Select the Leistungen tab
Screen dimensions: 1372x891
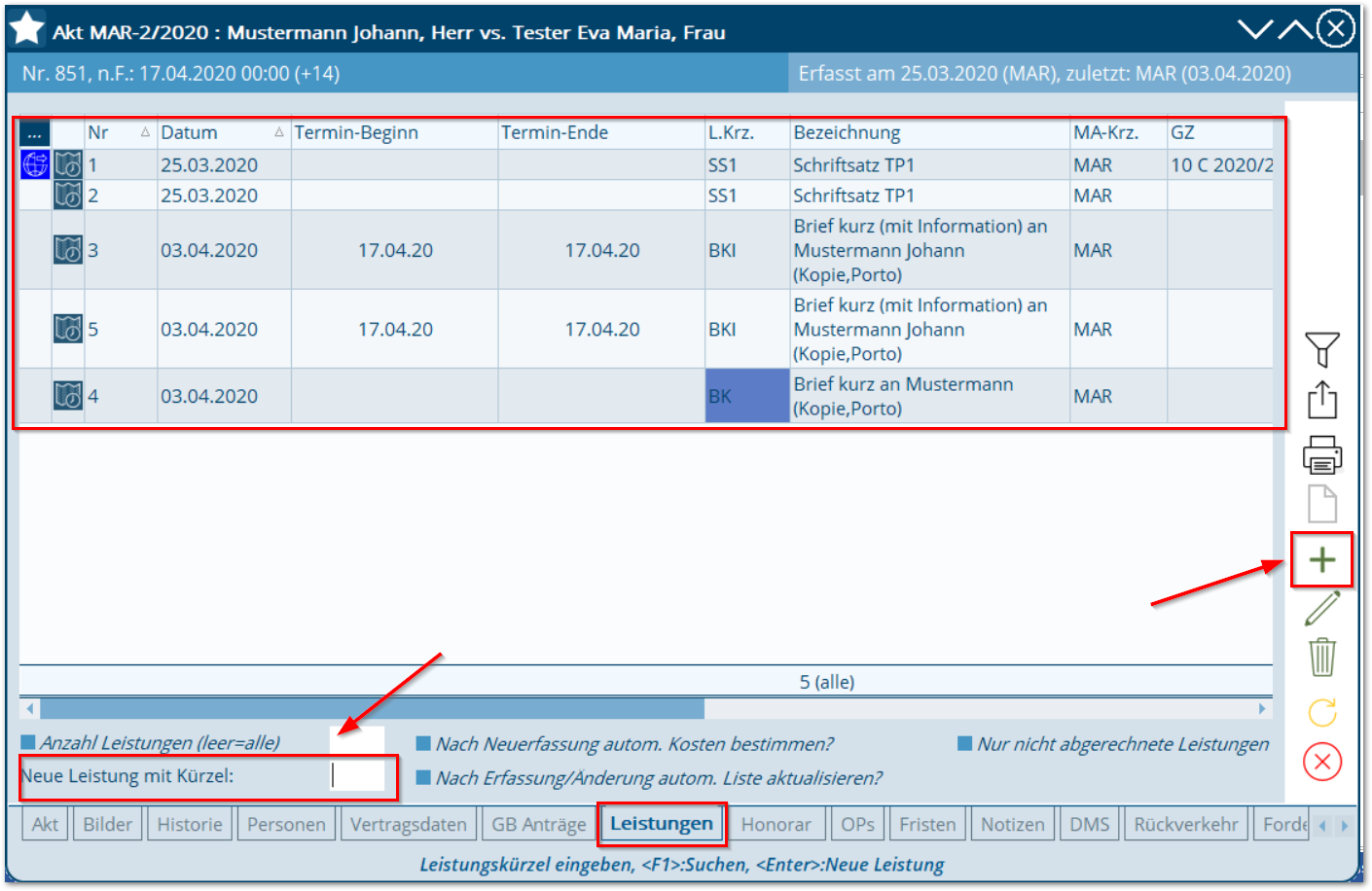662,823
